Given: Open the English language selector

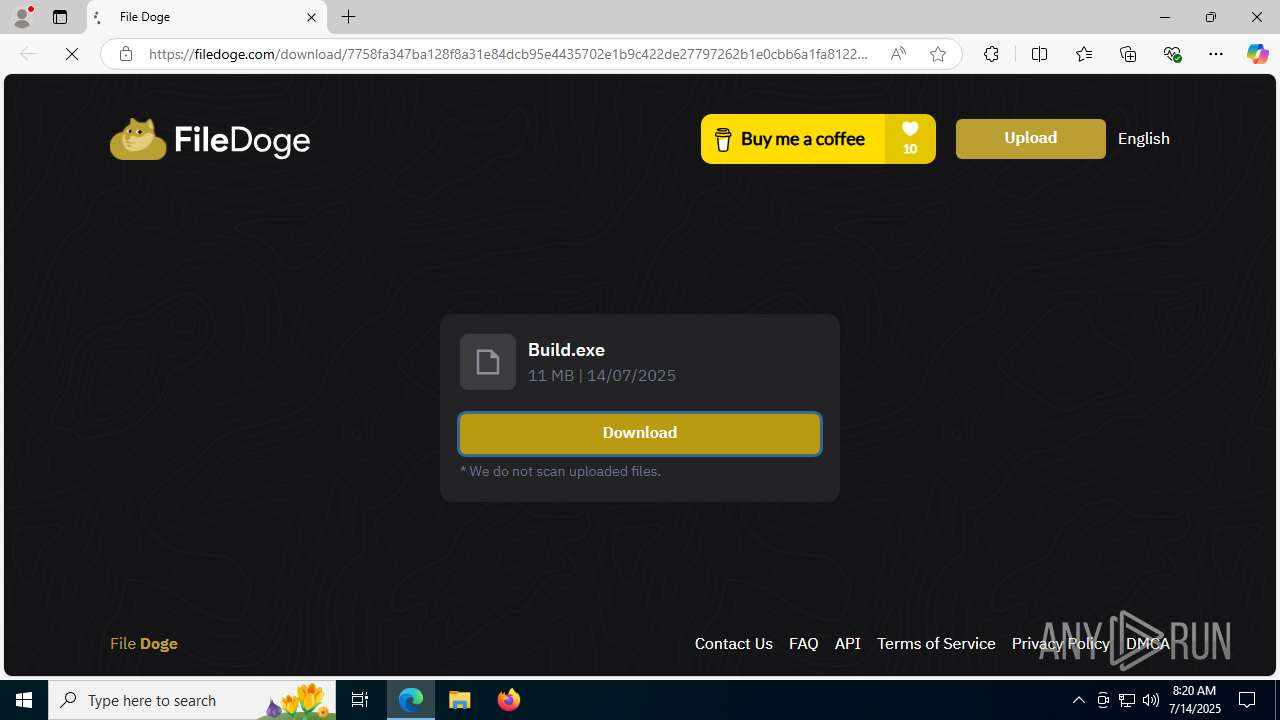Looking at the screenshot, I should pyautogui.click(x=1144, y=139).
